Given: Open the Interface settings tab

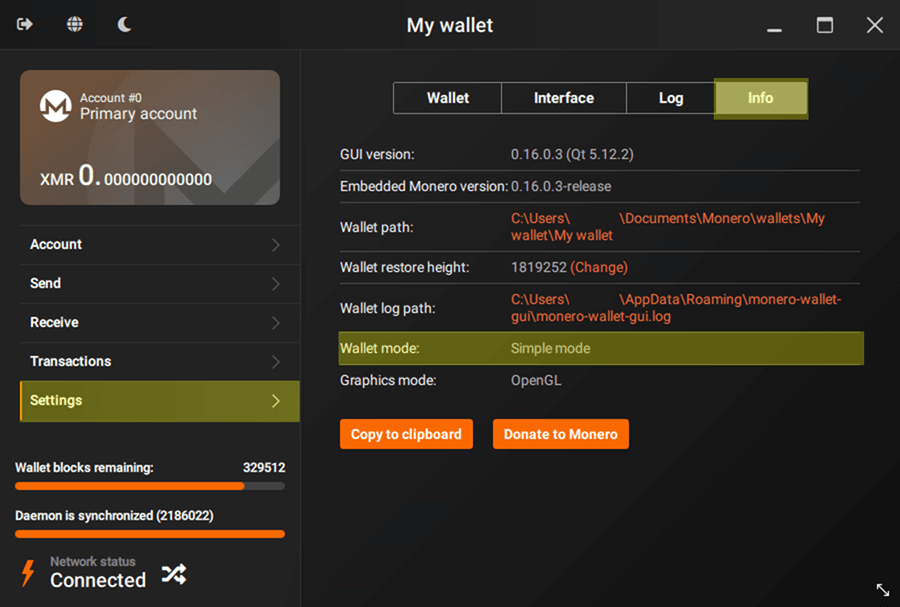Looking at the screenshot, I should click(x=563, y=98).
